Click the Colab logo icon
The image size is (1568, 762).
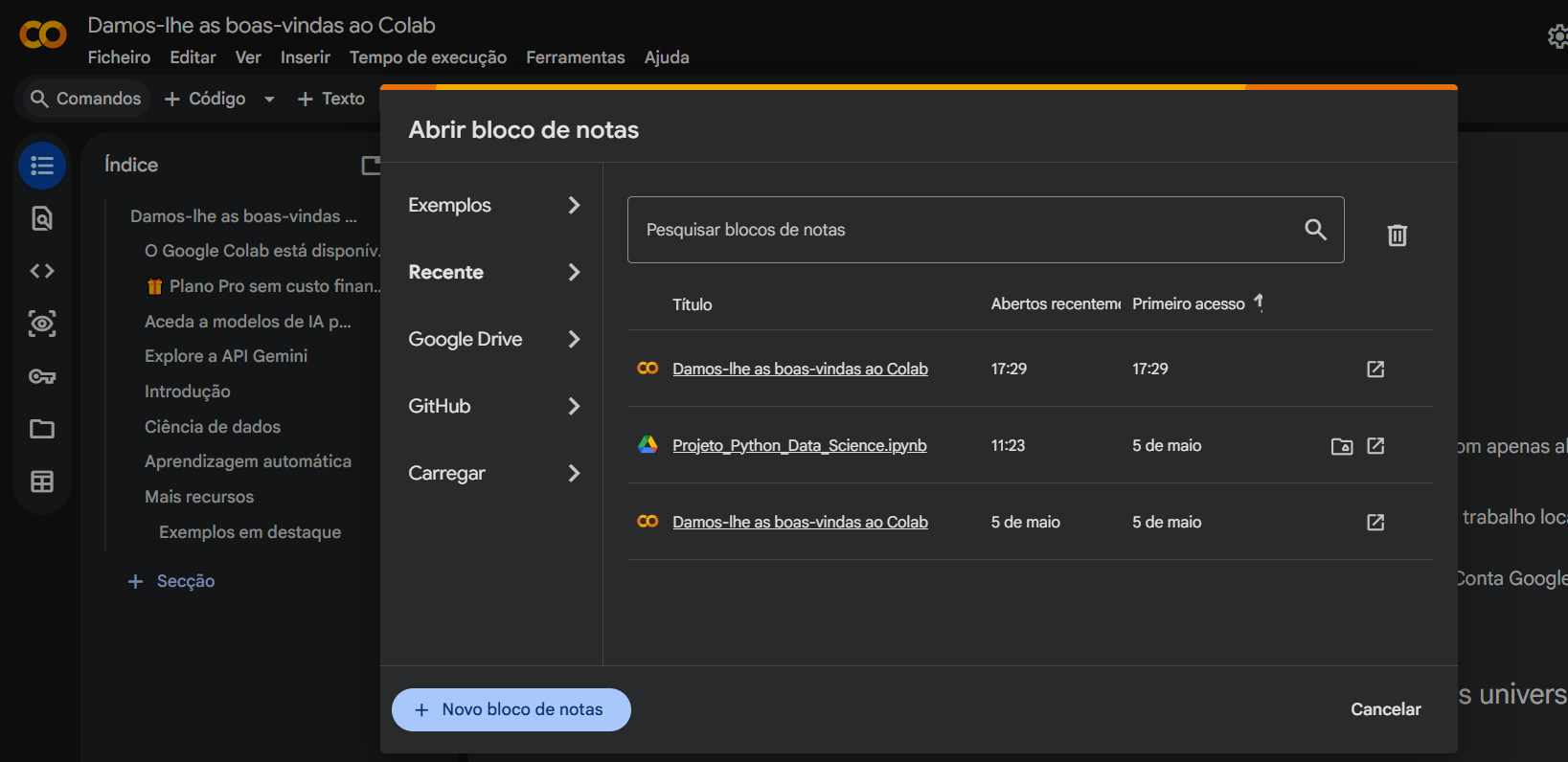(x=43, y=35)
